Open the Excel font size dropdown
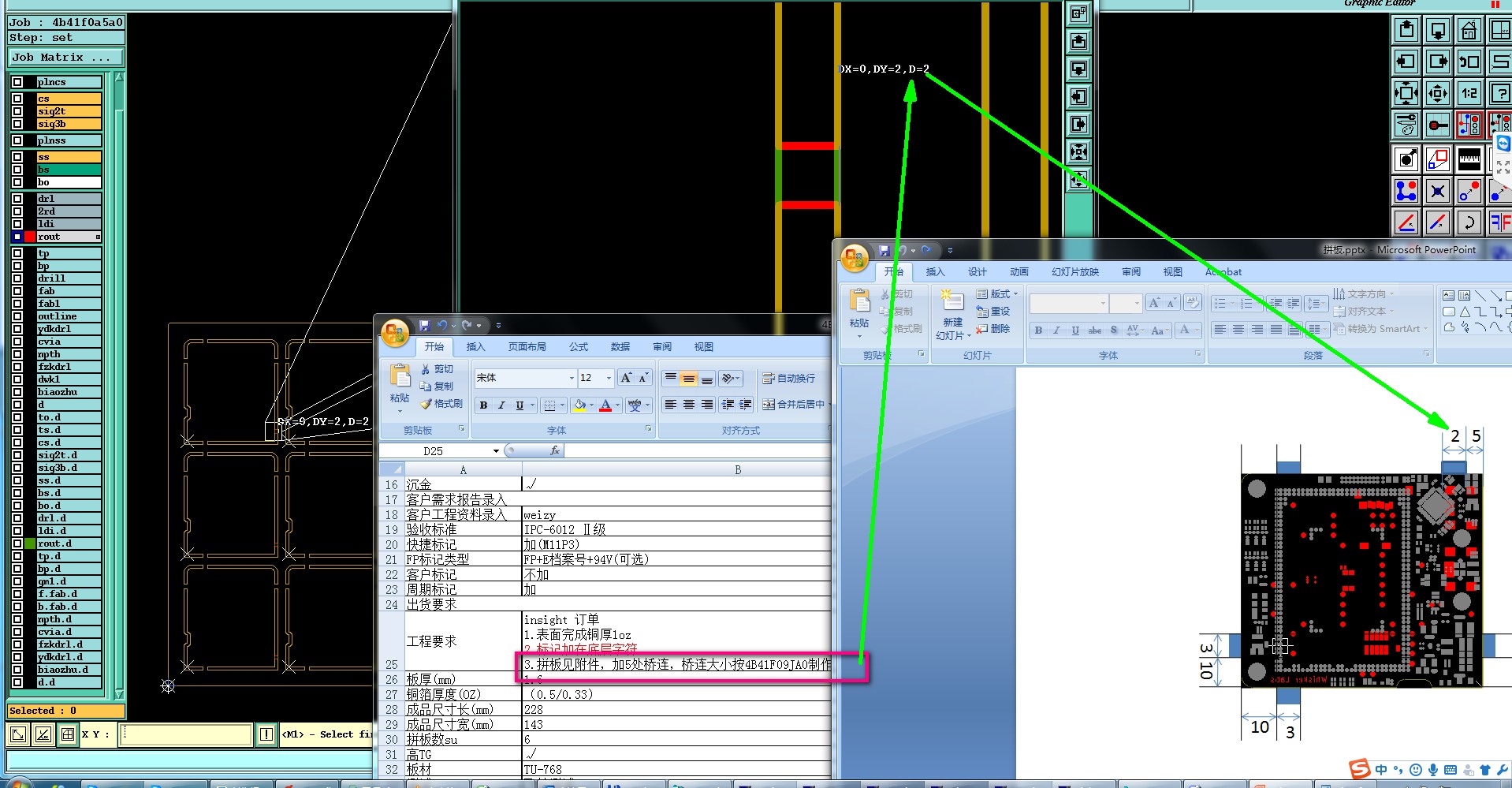The image size is (1512, 788). [x=608, y=379]
